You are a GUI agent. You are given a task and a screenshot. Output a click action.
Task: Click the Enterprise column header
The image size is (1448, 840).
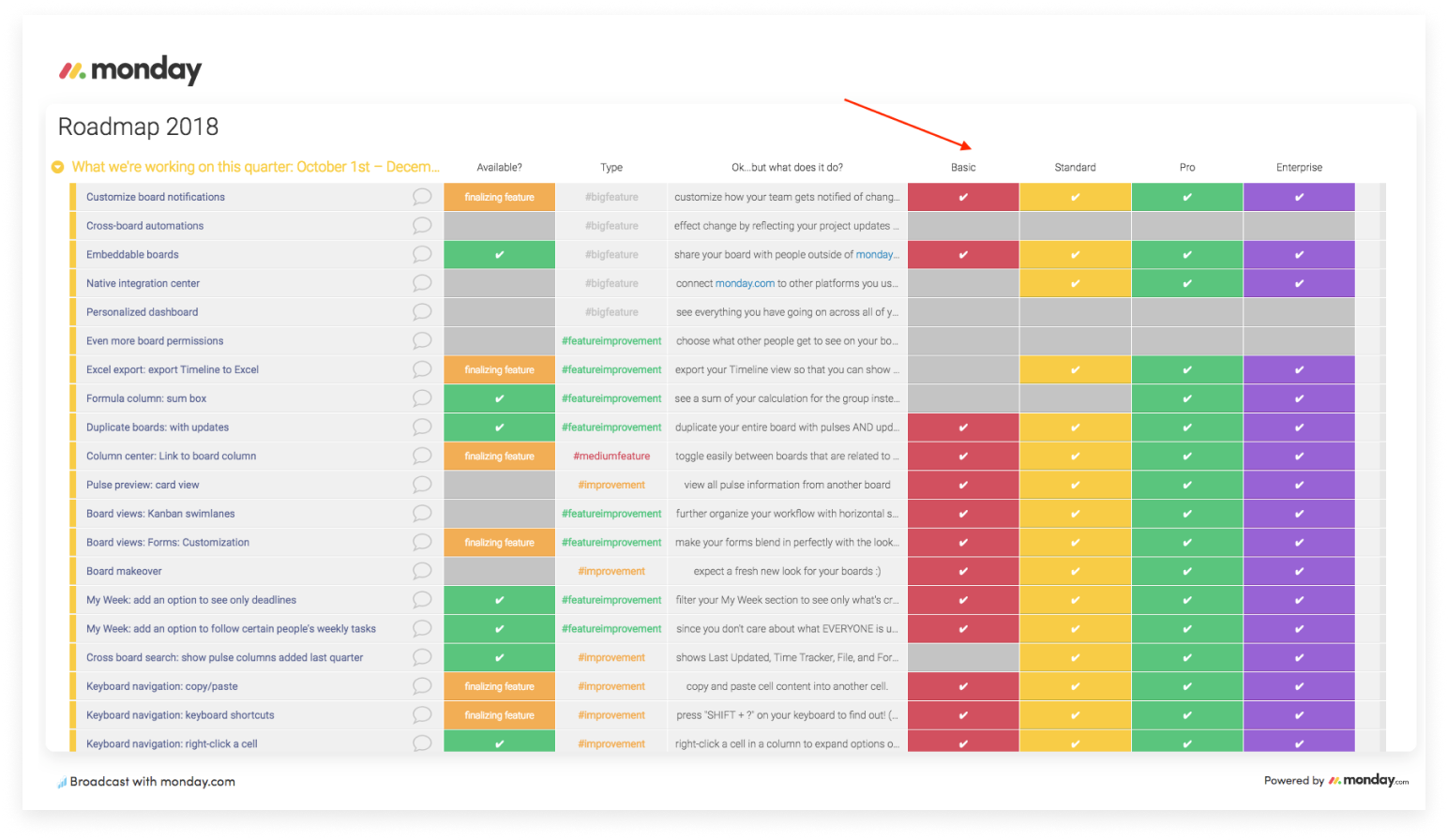(1299, 168)
